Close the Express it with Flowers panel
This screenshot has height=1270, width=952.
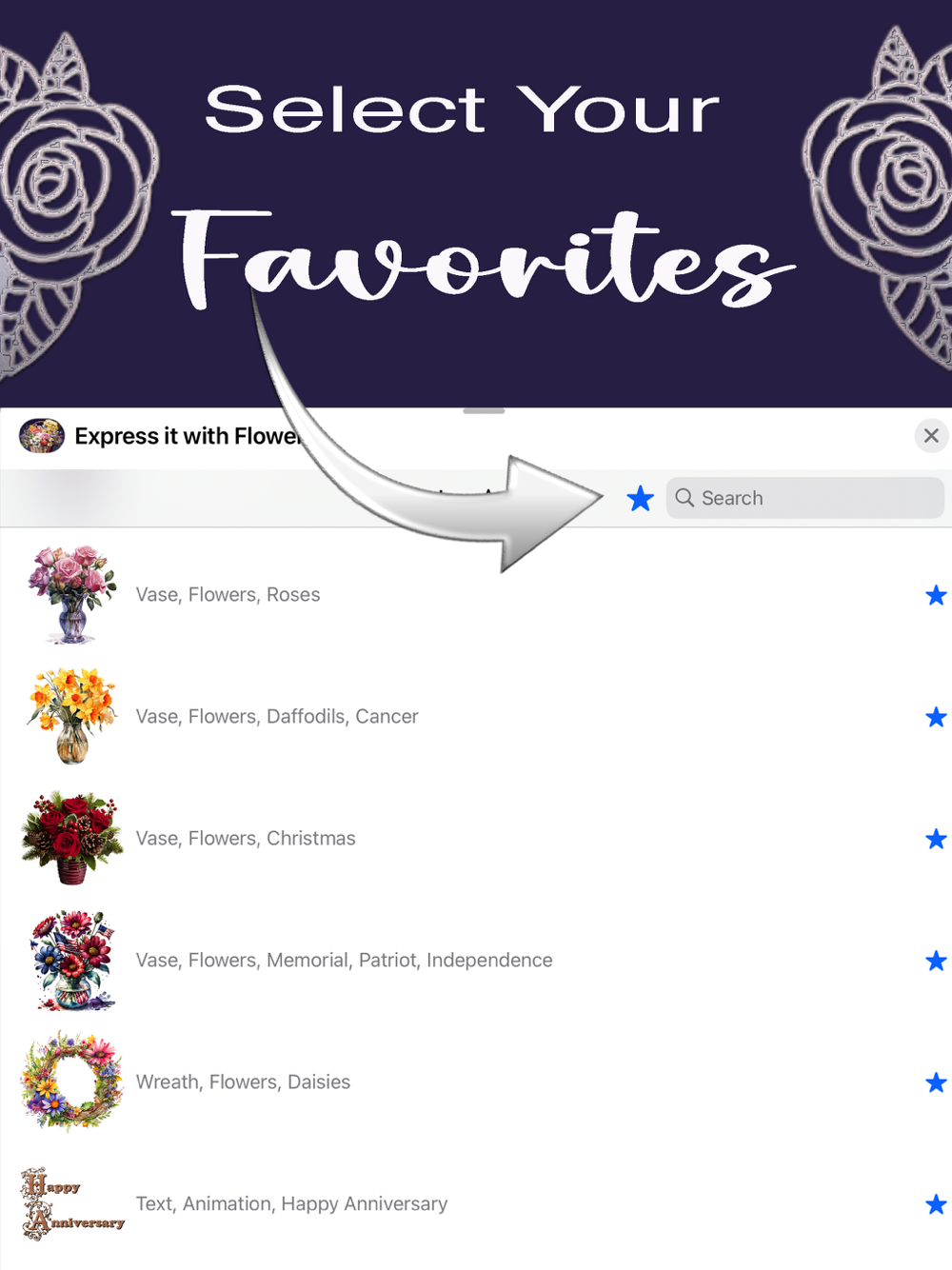pos(931,435)
